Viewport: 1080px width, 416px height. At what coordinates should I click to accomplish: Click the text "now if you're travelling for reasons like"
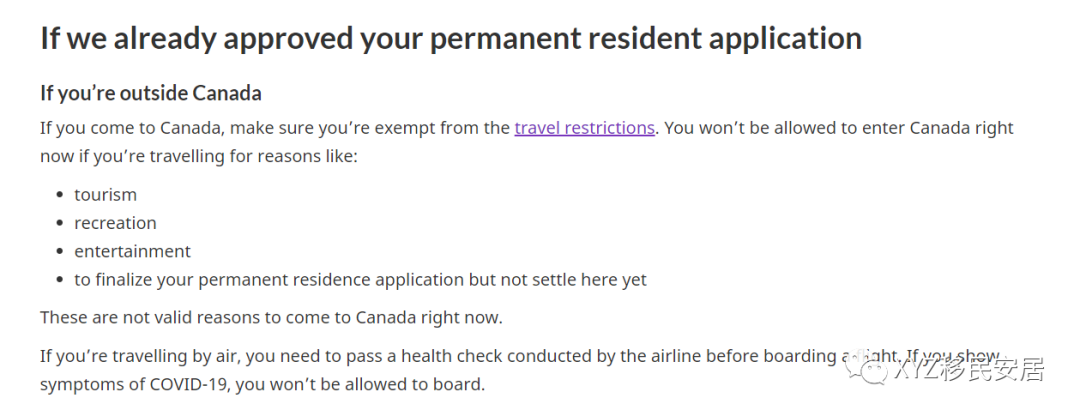point(199,156)
